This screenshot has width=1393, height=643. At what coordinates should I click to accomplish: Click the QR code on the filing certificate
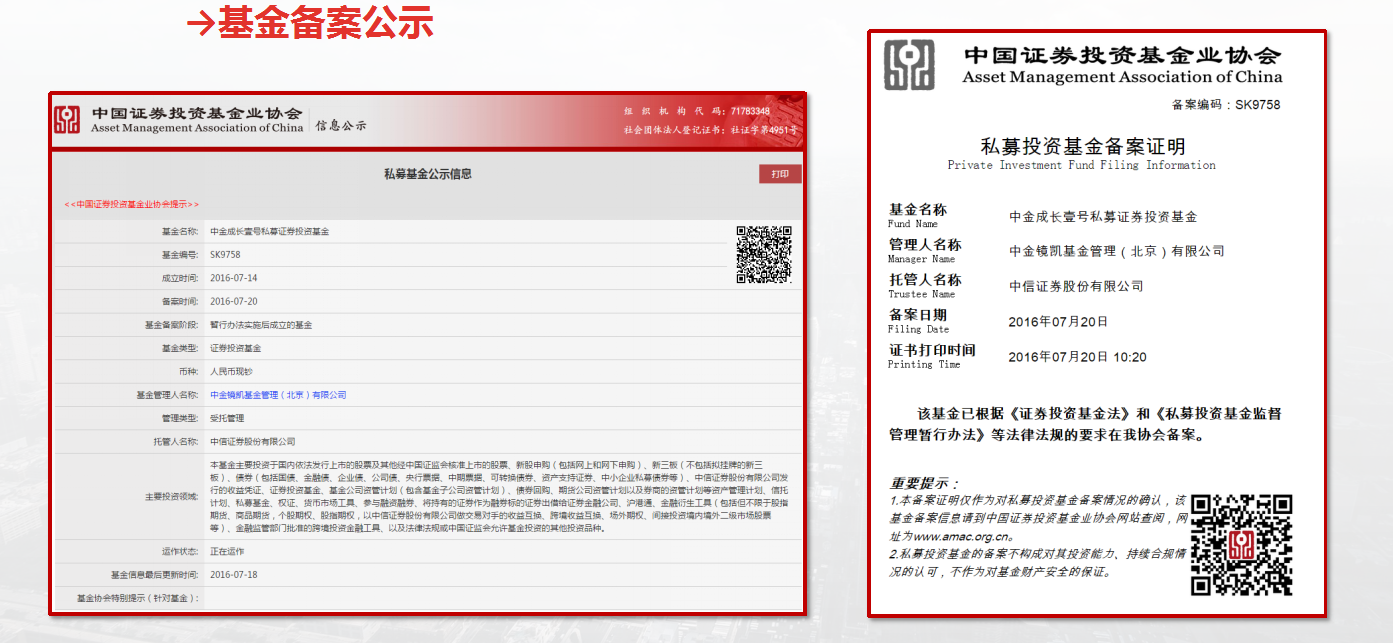[x=1241, y=545]
